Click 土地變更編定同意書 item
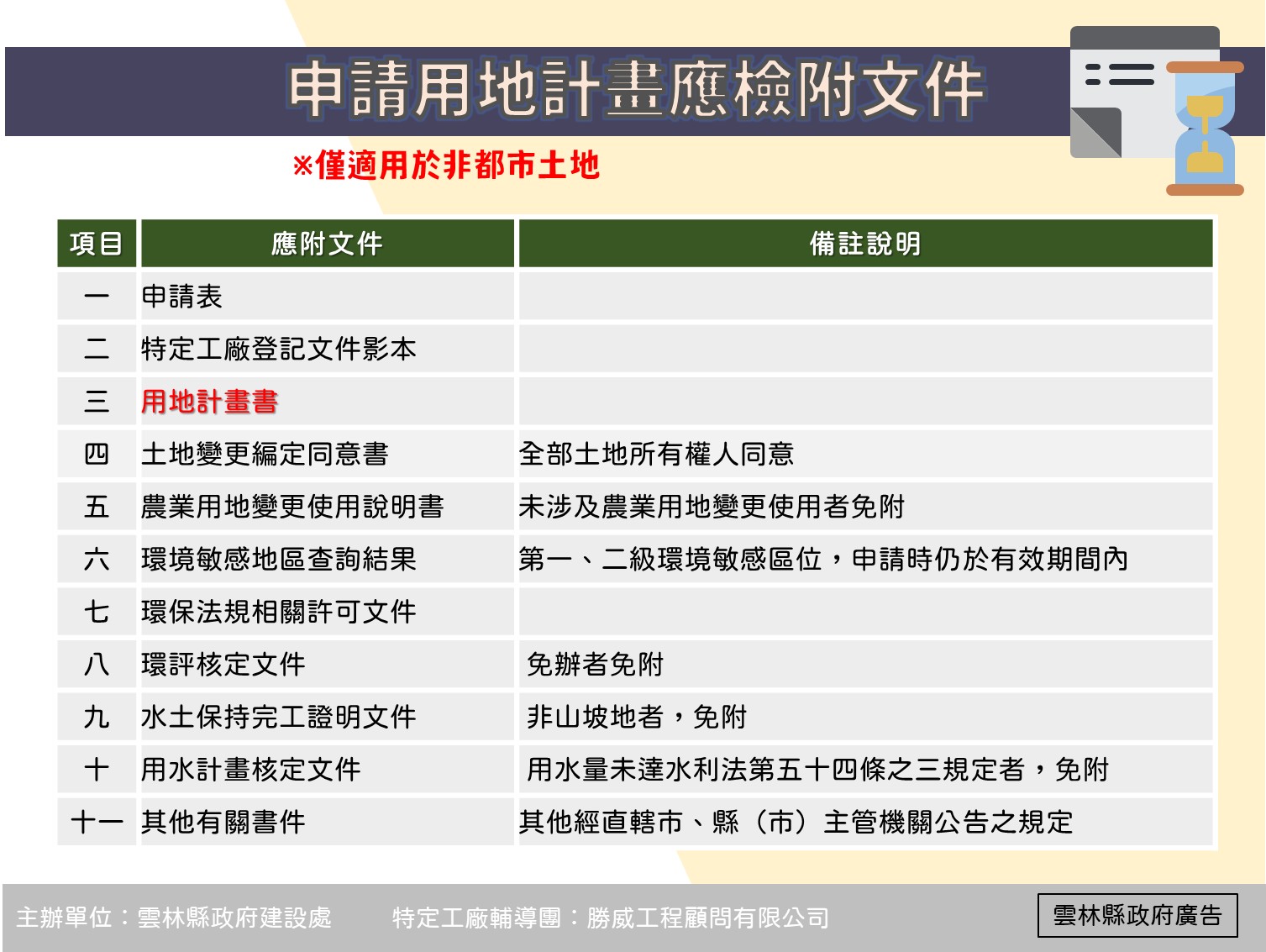The width and height of the screenshot is (1266, 952). tap(265, 454)
